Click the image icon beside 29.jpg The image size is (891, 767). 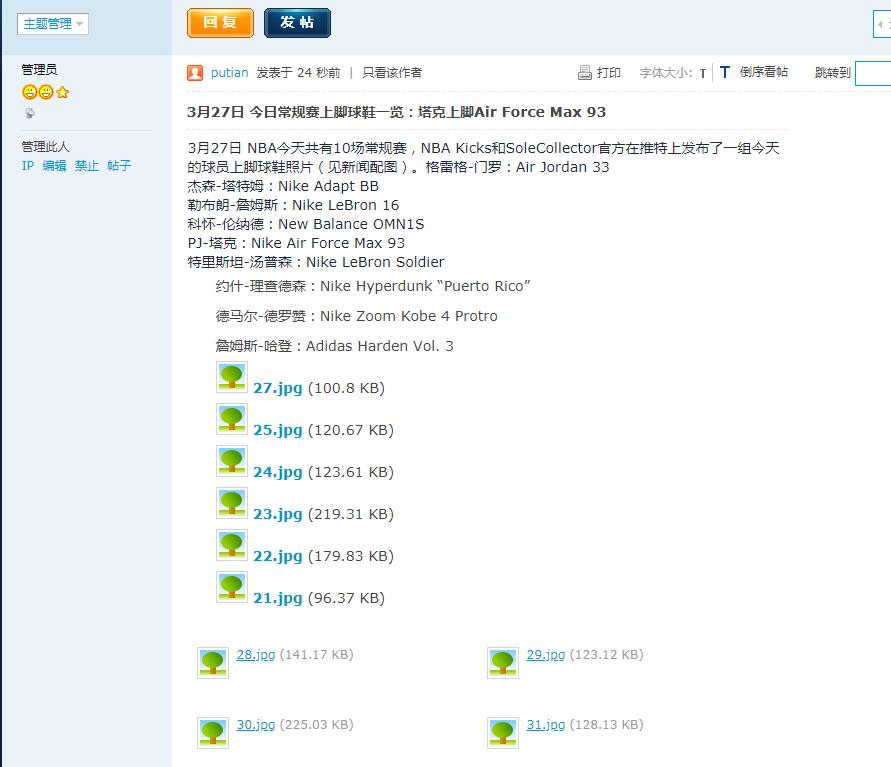pyautogui.click(x=503, y=663)
